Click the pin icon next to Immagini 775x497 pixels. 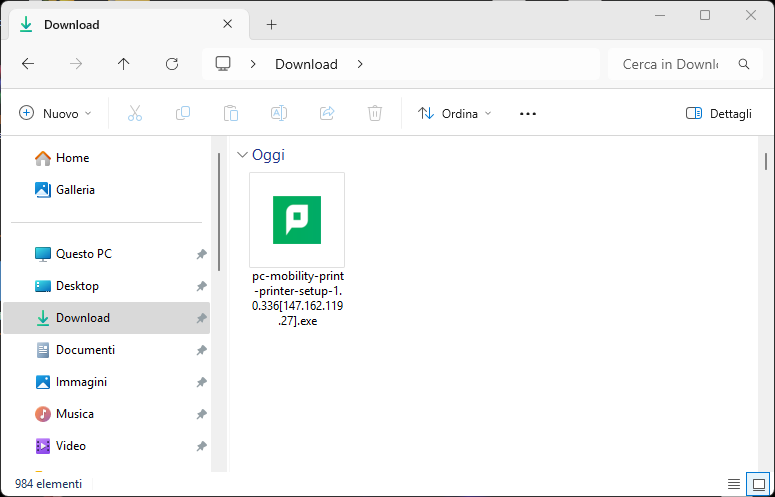tap(201, 382)
